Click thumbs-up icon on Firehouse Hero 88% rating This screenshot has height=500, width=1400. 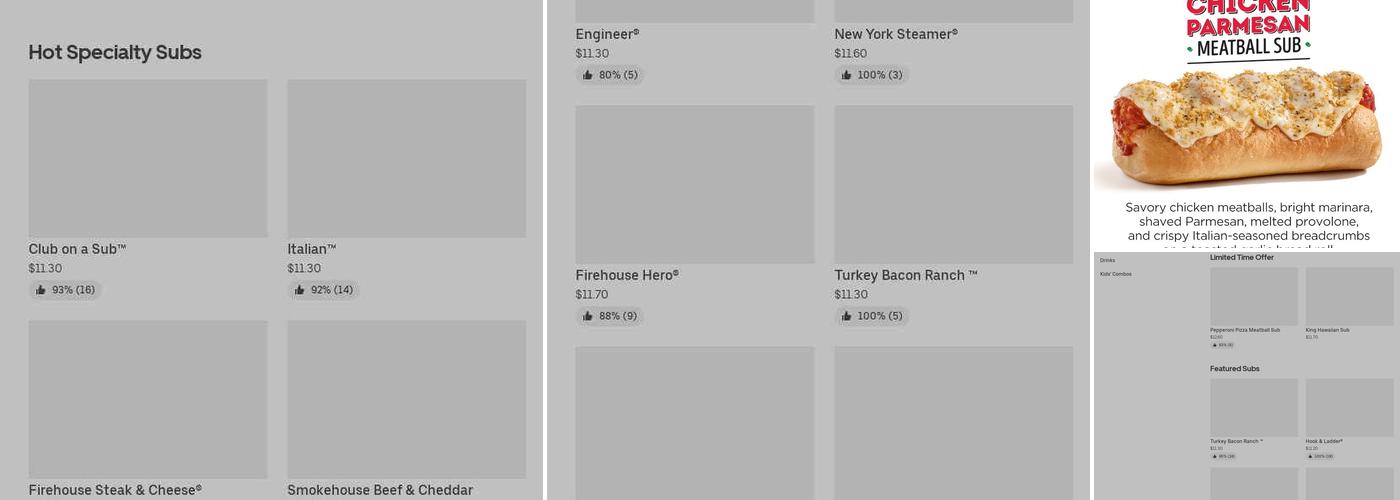coord(588,316)
